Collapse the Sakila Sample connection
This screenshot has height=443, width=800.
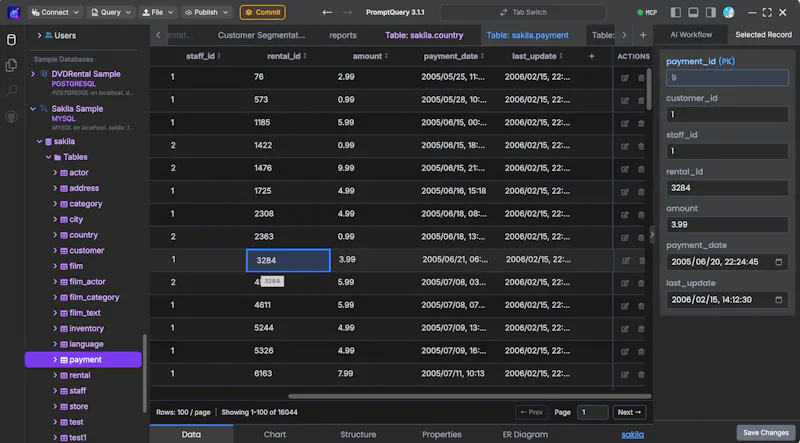33,109
